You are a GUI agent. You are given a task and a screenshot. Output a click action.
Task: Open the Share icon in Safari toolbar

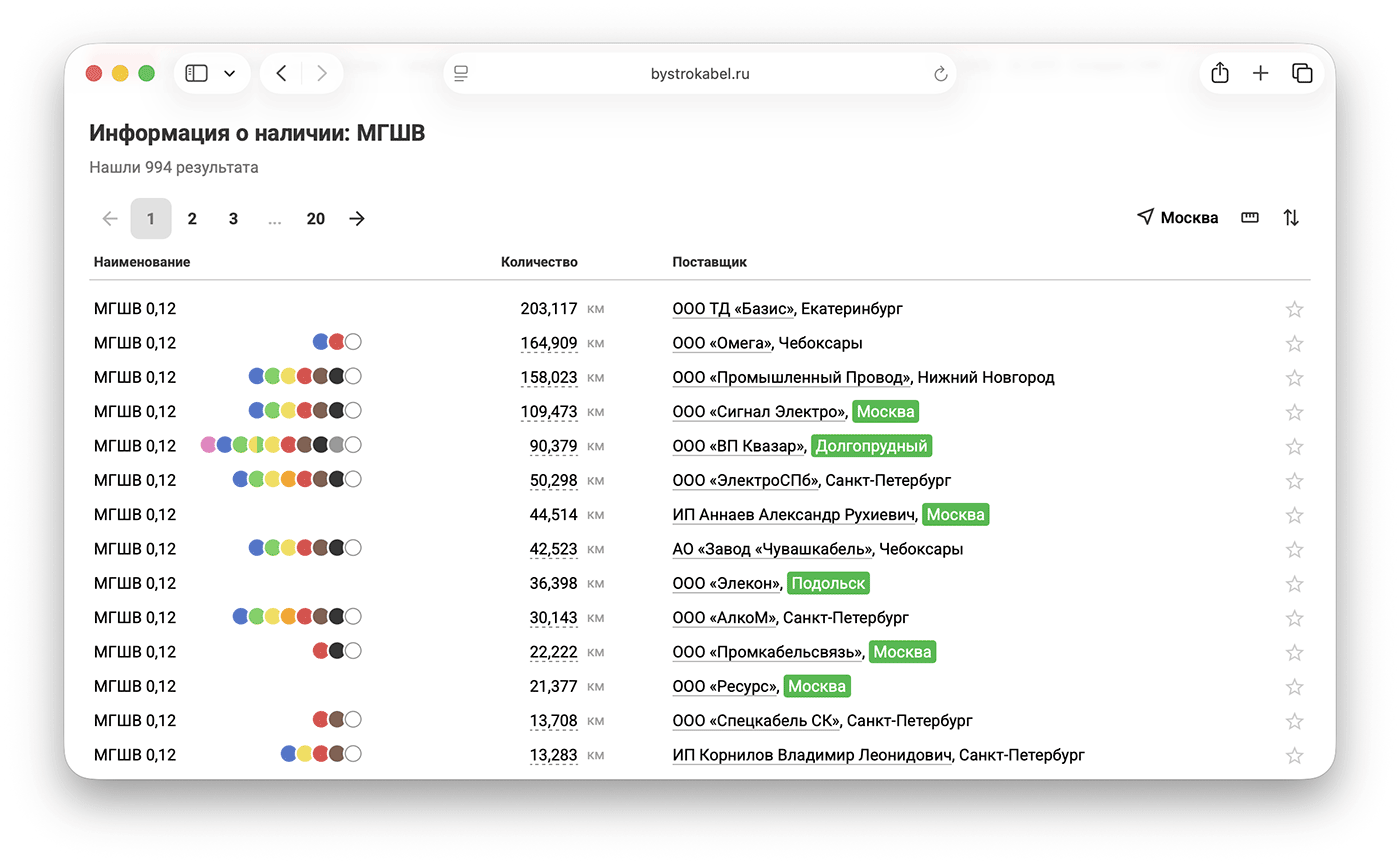click(1219, 73)
